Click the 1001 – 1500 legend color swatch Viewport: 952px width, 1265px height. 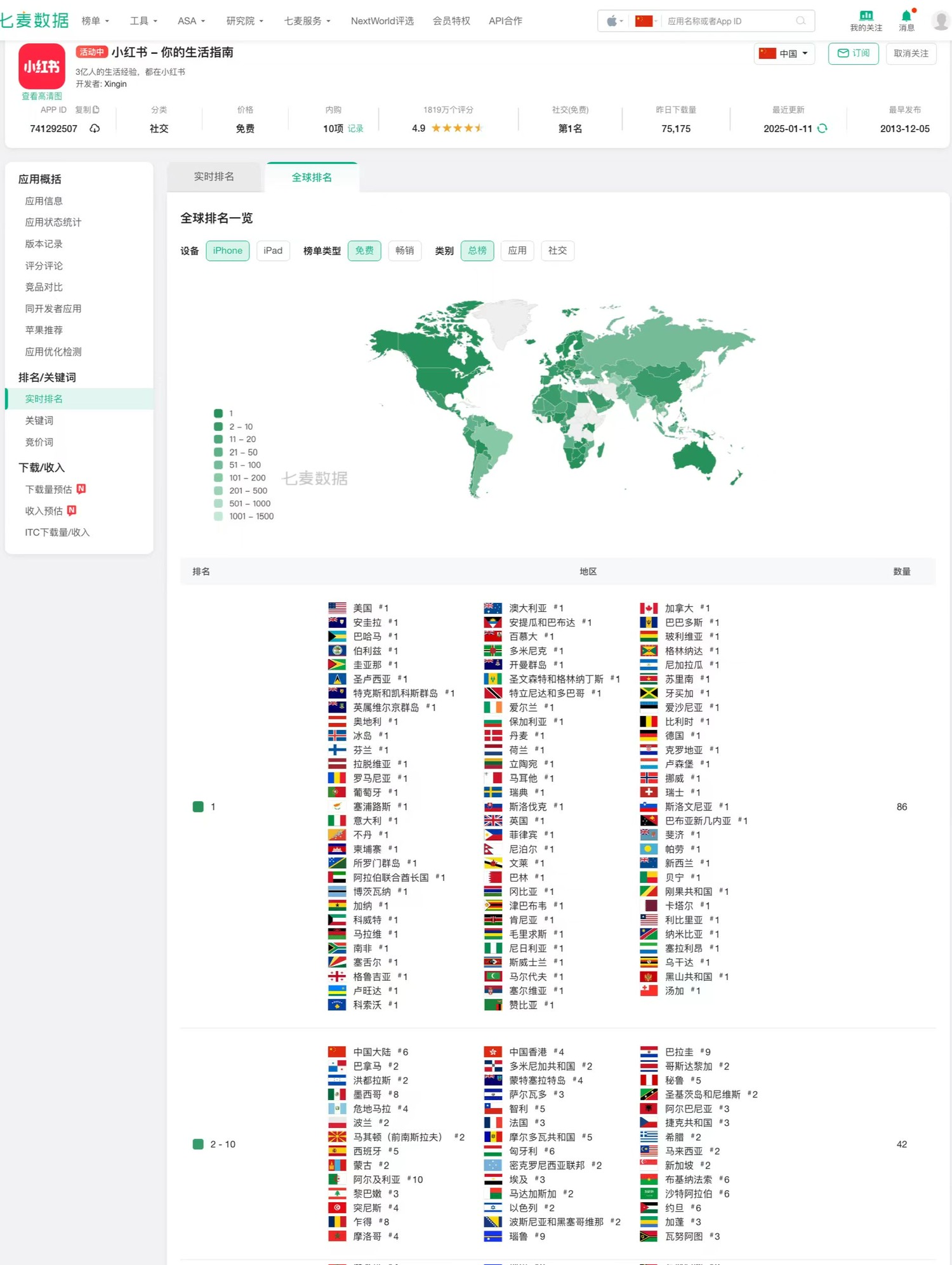point(218,516)
